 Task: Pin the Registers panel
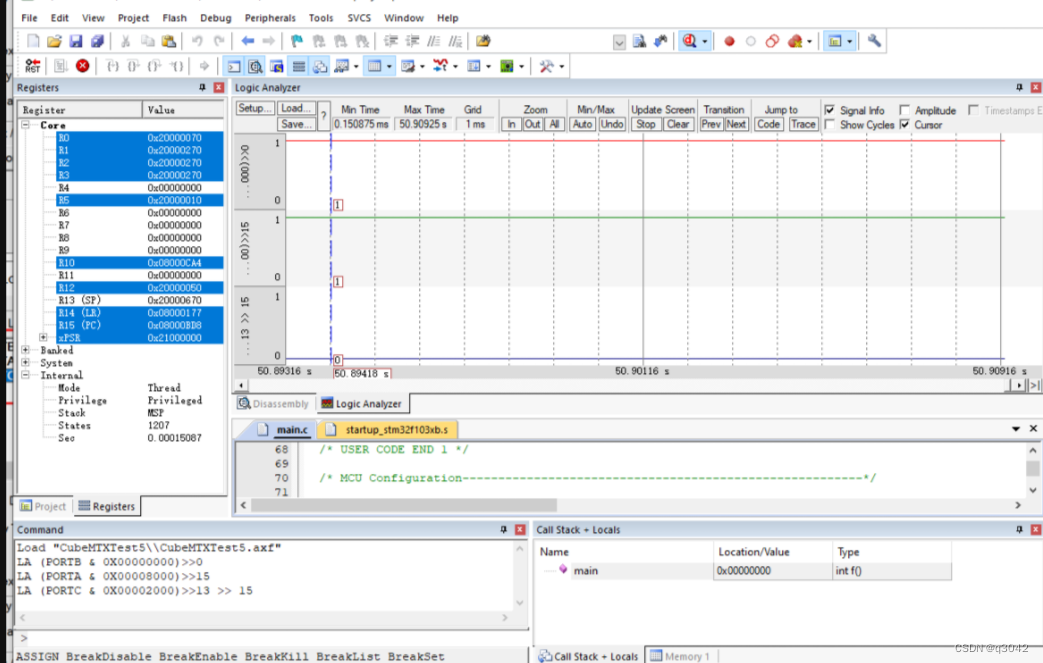pyautogui.click(x=202, y=87)
